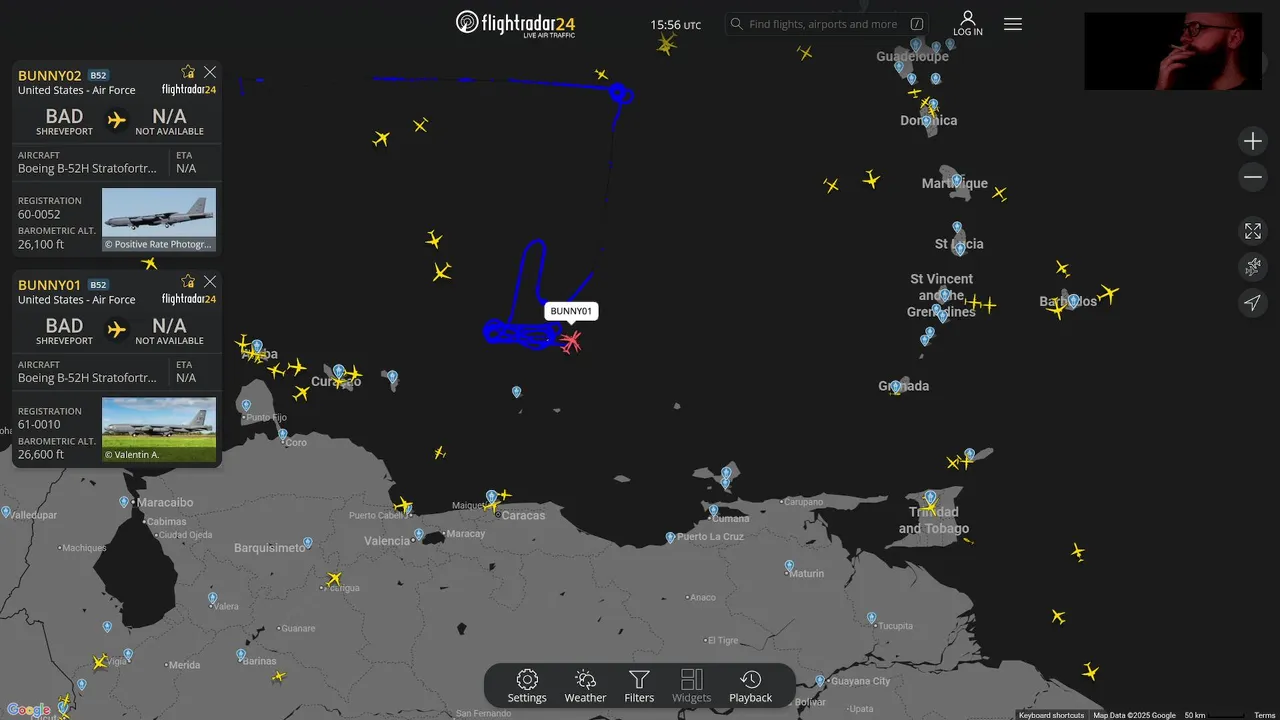Click the Google logo on the map

(28, 710)
